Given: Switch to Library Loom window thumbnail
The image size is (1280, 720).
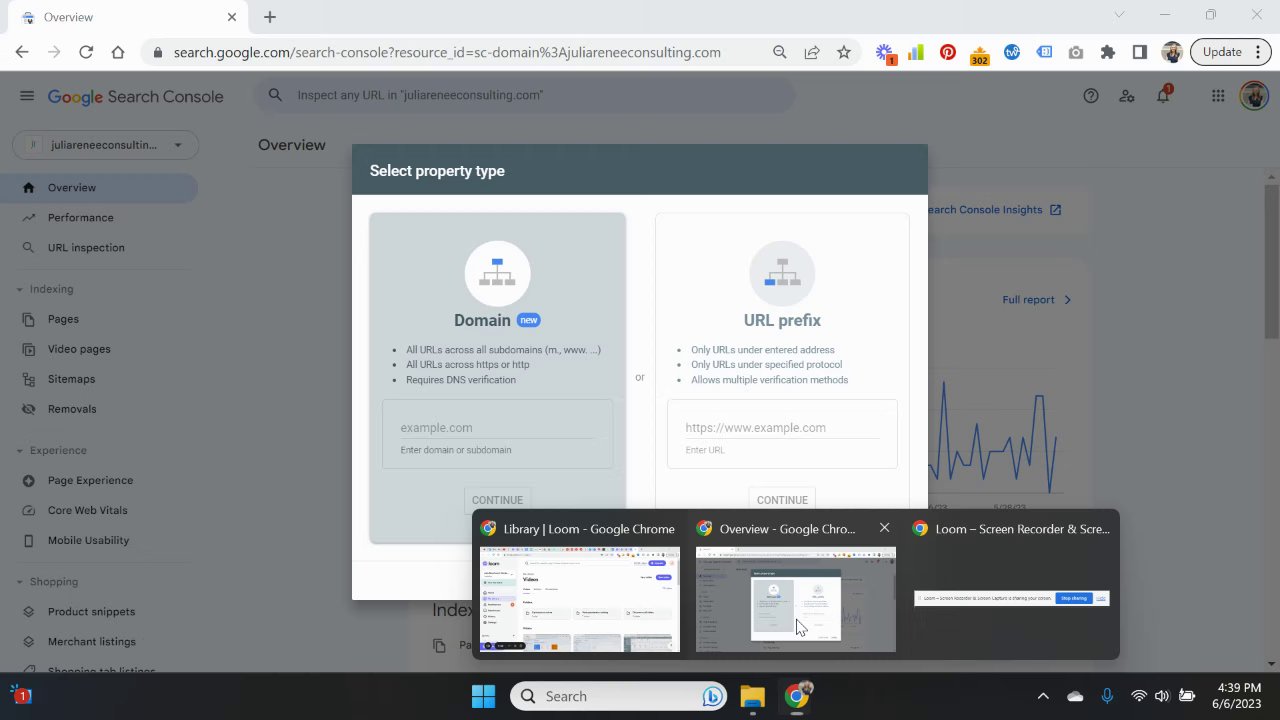Looking at the screenshot, I should coord(580,599).
